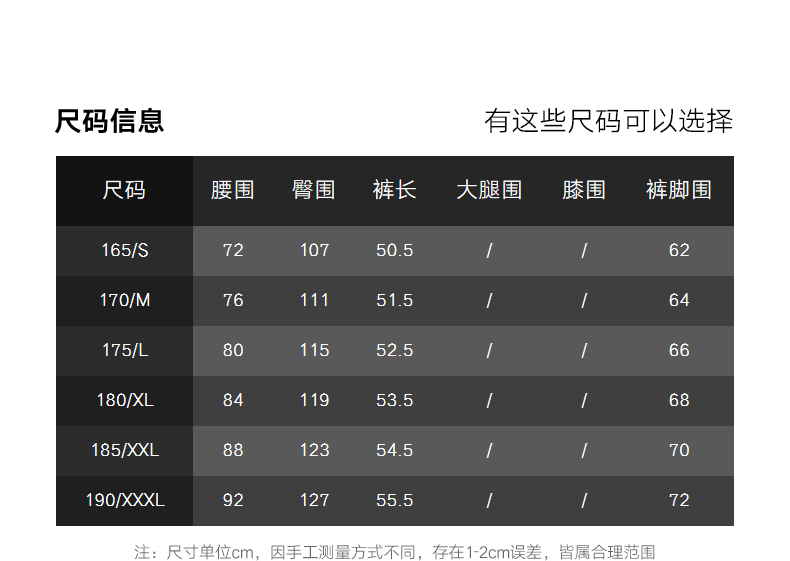Select the 裤脚围 column header
This screenshot has width=790, height=561.
pyautogui.click(x=679, y=191)
